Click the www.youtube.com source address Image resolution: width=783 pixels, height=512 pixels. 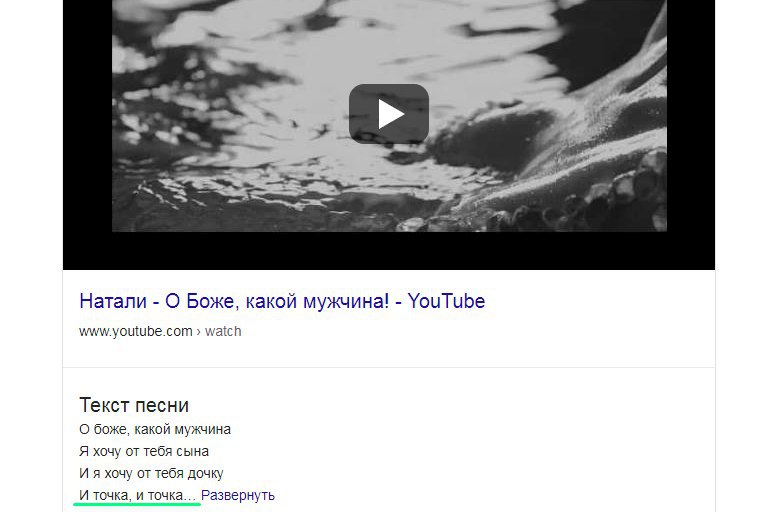coord(135,331)
